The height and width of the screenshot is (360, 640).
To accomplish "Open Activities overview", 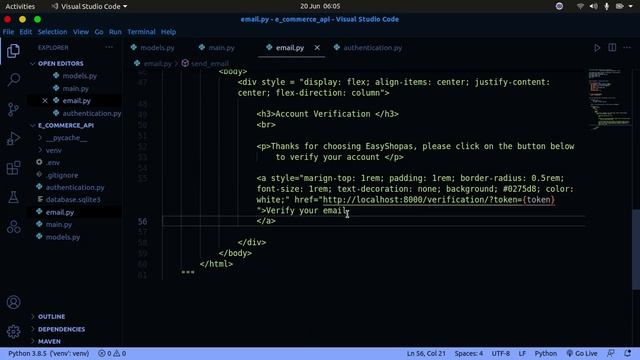I will click(20, 6).
